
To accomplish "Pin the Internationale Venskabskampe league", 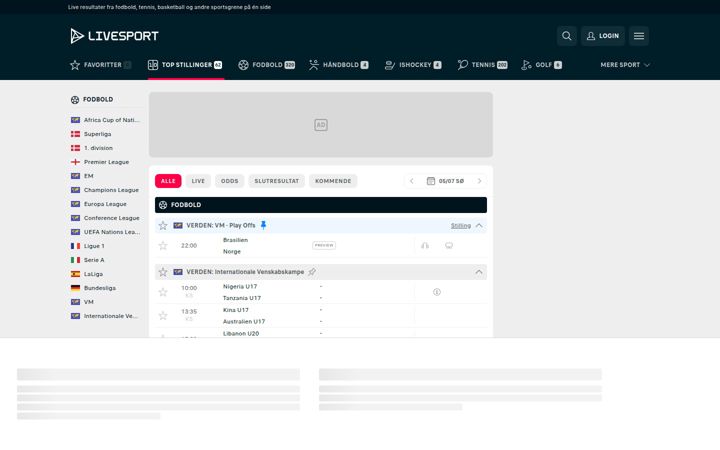I will [x=312, y=272].
